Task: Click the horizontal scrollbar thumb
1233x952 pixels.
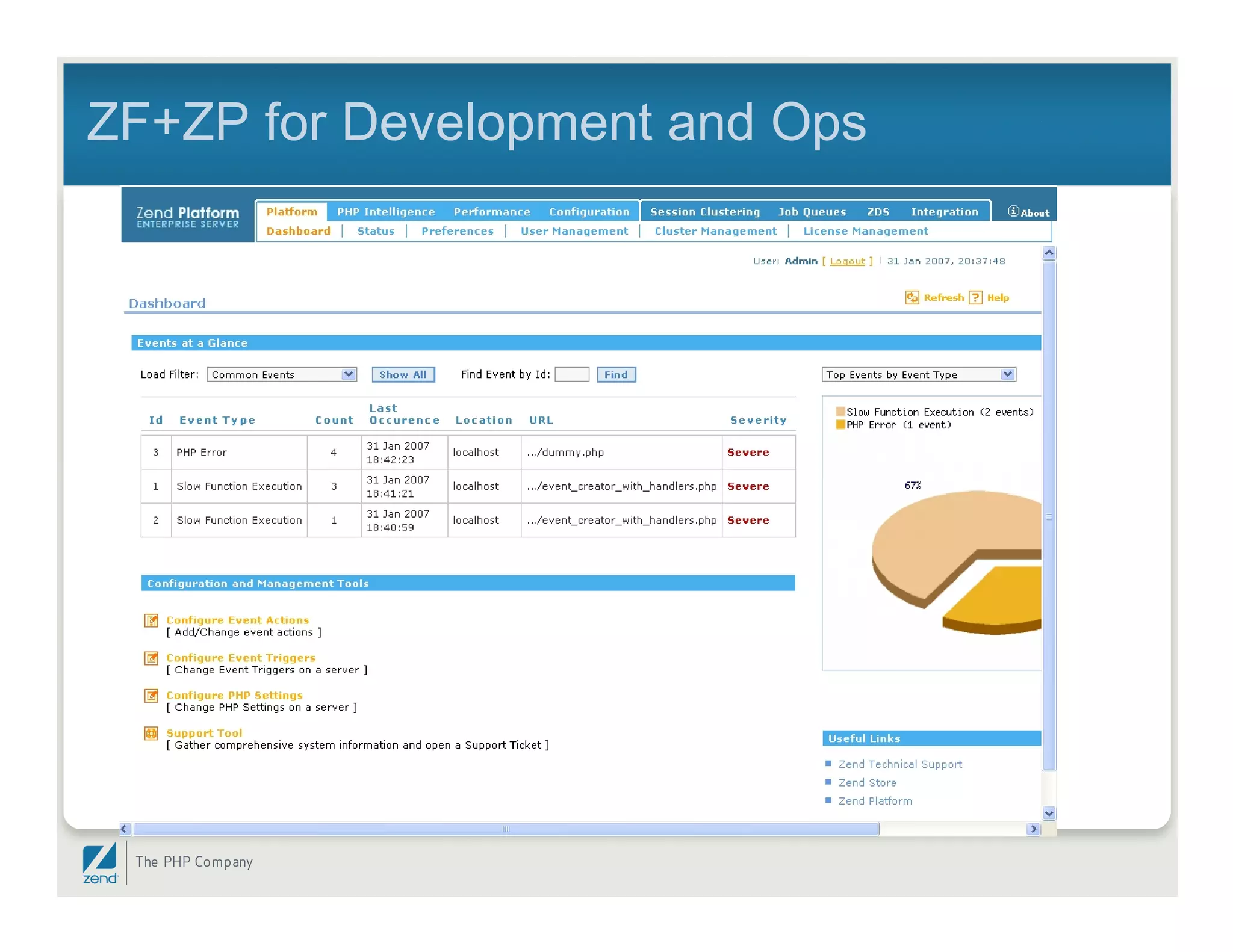Action: [506, 829]
